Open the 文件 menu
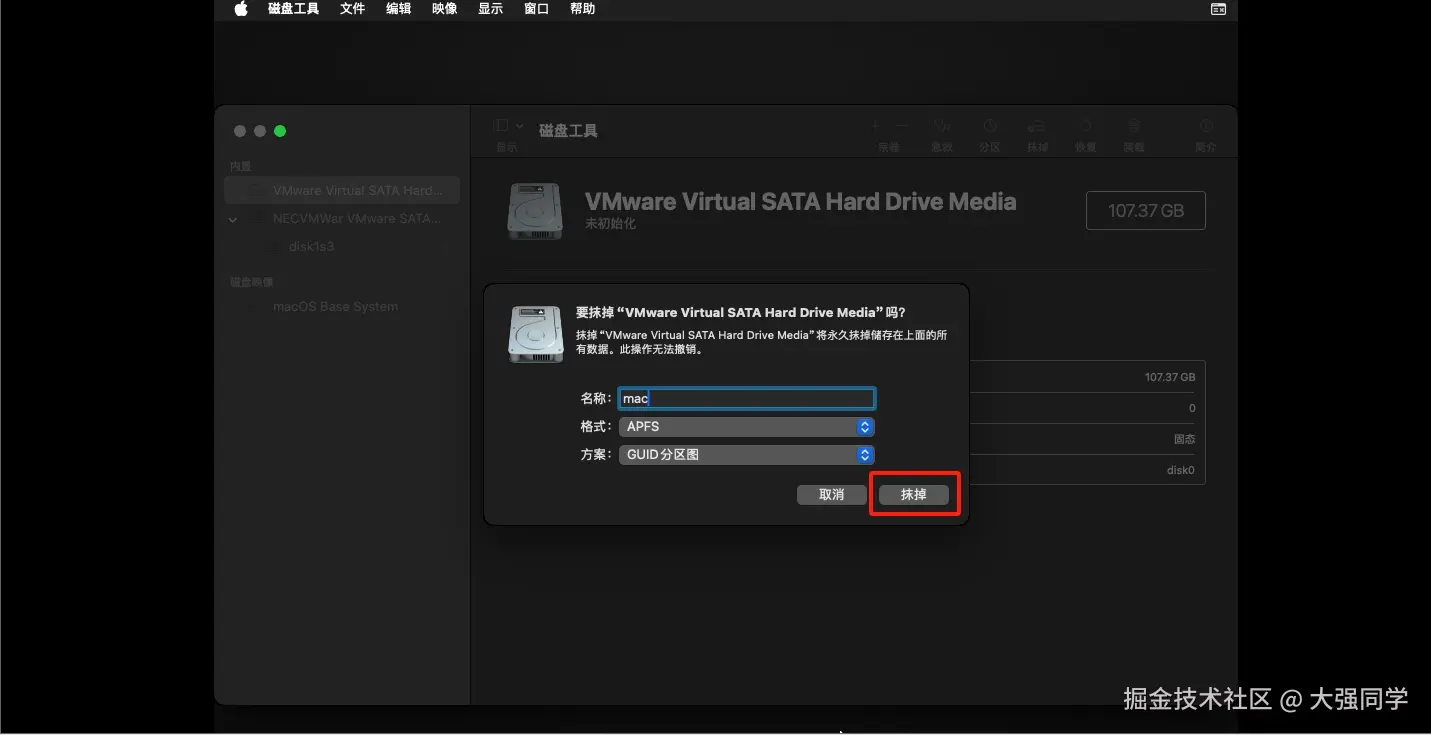Viewport: 1431px width, 735px height. pyautogui.click(x=352, y=9)
